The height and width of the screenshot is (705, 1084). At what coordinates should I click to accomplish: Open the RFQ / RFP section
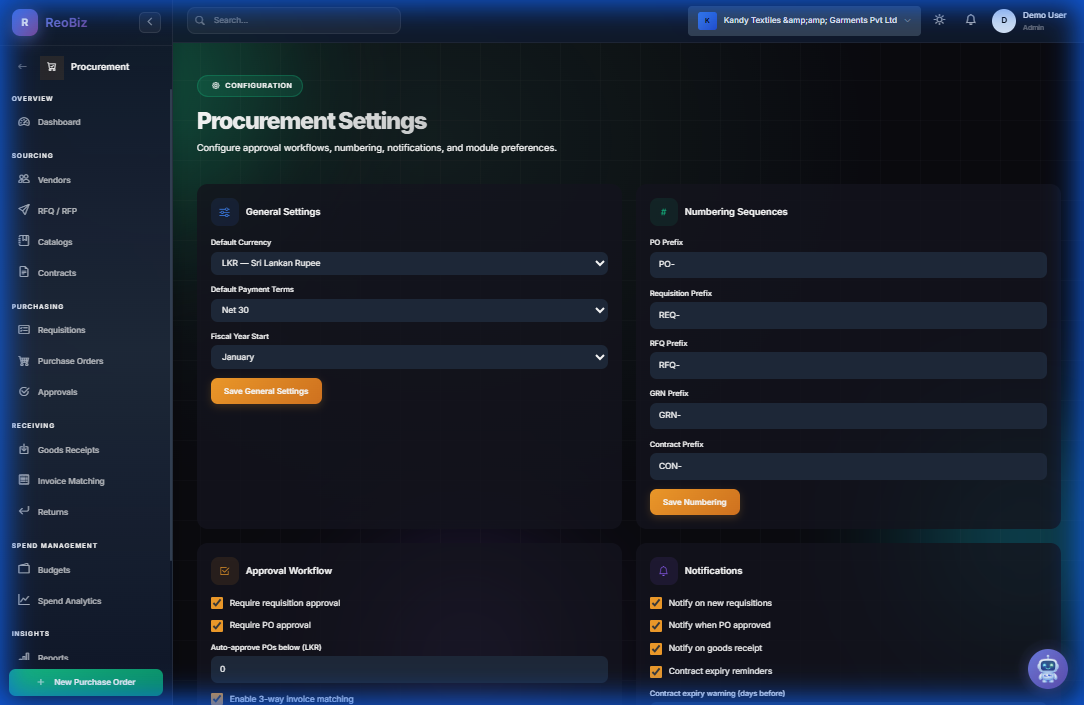pos(55,210)
